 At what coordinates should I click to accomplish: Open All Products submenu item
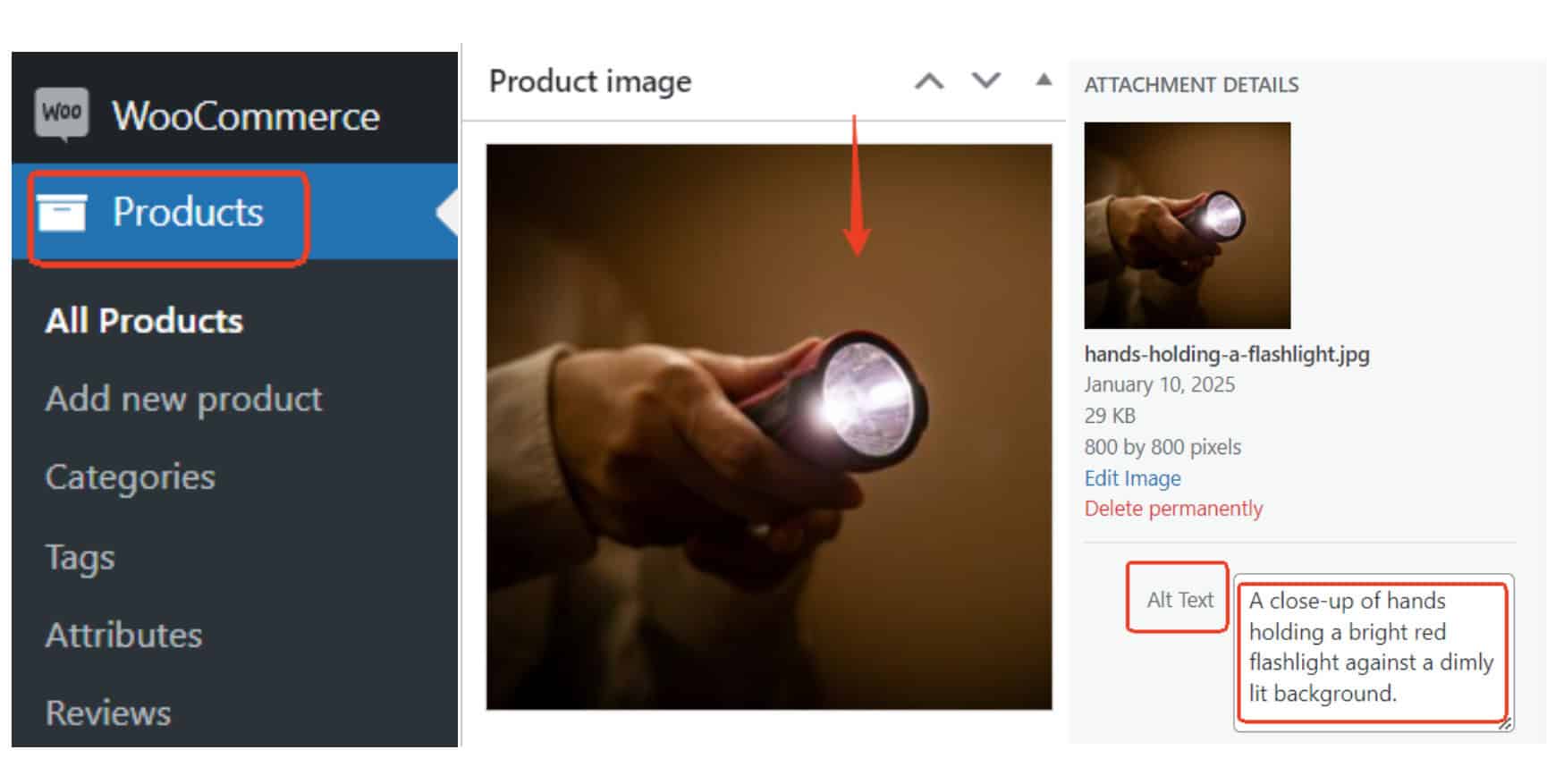tap(144, 321)
